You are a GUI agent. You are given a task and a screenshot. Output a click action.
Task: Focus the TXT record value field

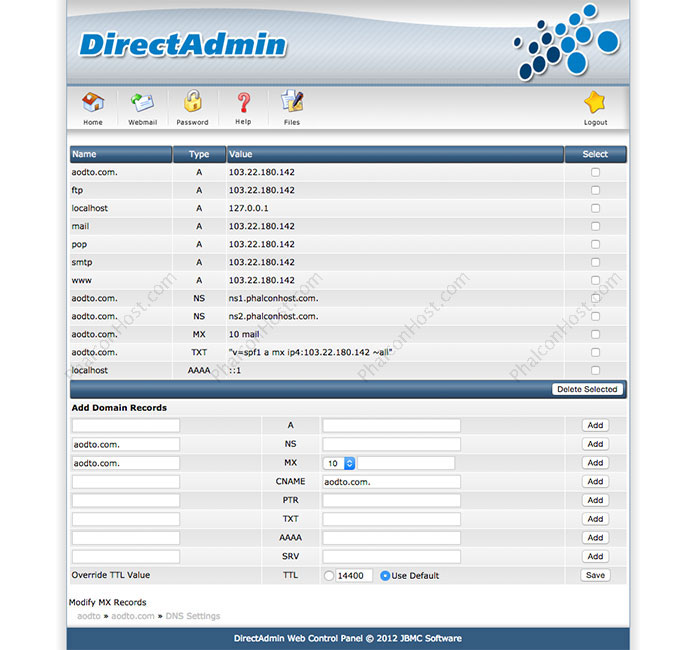click(x=391, y=519)
